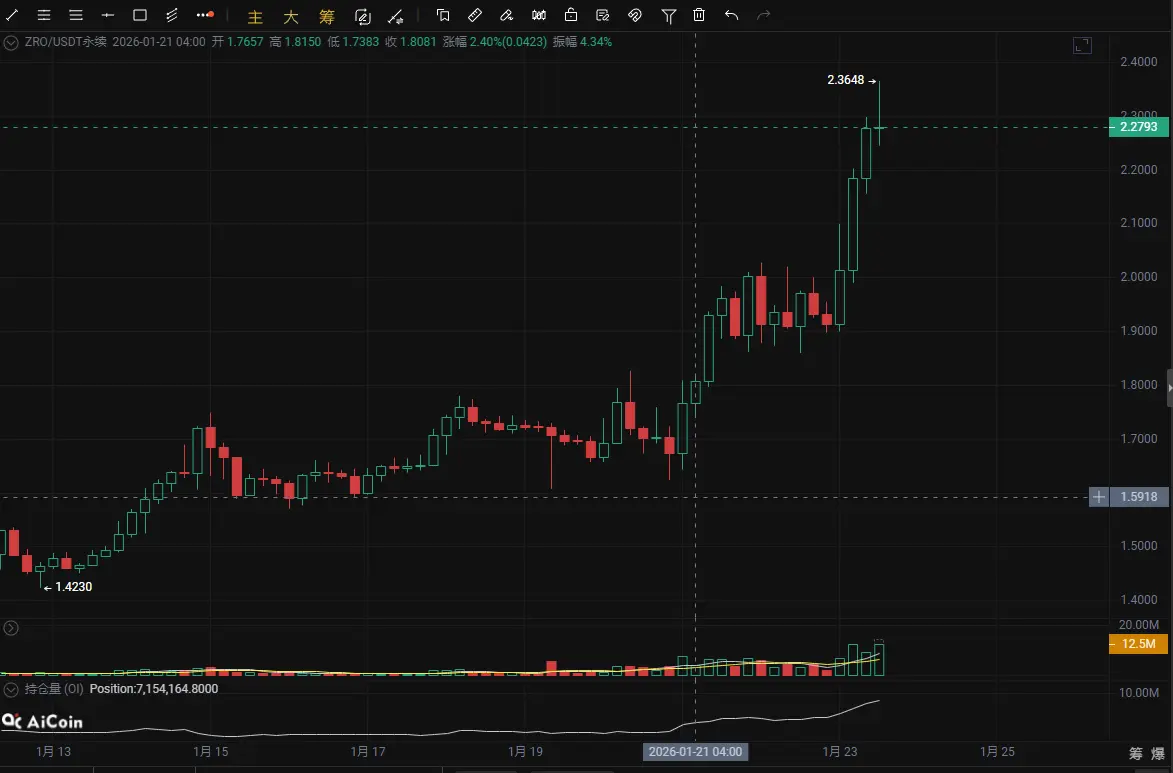
Task: Click the 涨幅 2.40%(0.0423) change value
Action: click(x=494, y=42)
